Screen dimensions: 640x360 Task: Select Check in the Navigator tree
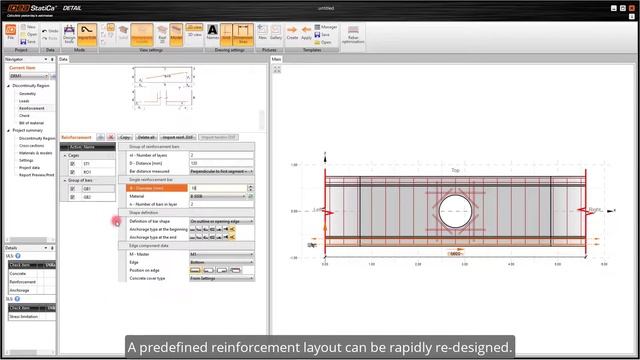tap(24, 116)
